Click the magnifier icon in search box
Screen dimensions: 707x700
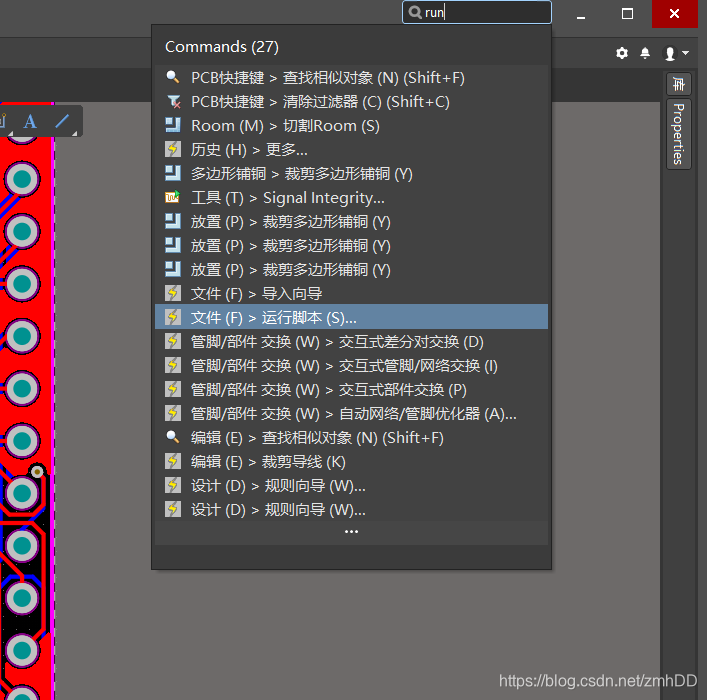(x=414, y=12)
